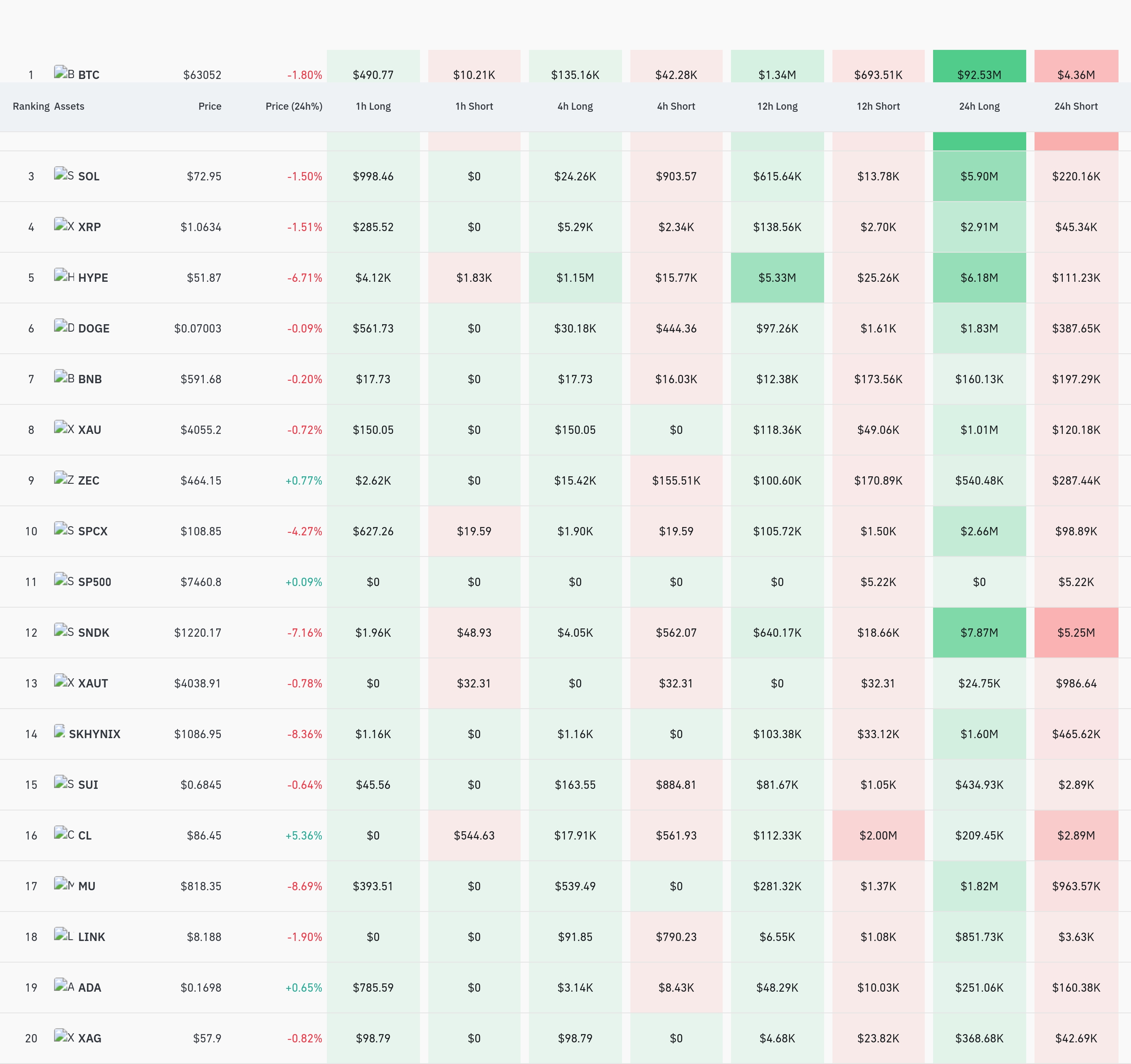Sort by the 12h Short column
Image resolution: width=1131 pixels, height=1064 pixels.
pos(879,106)
